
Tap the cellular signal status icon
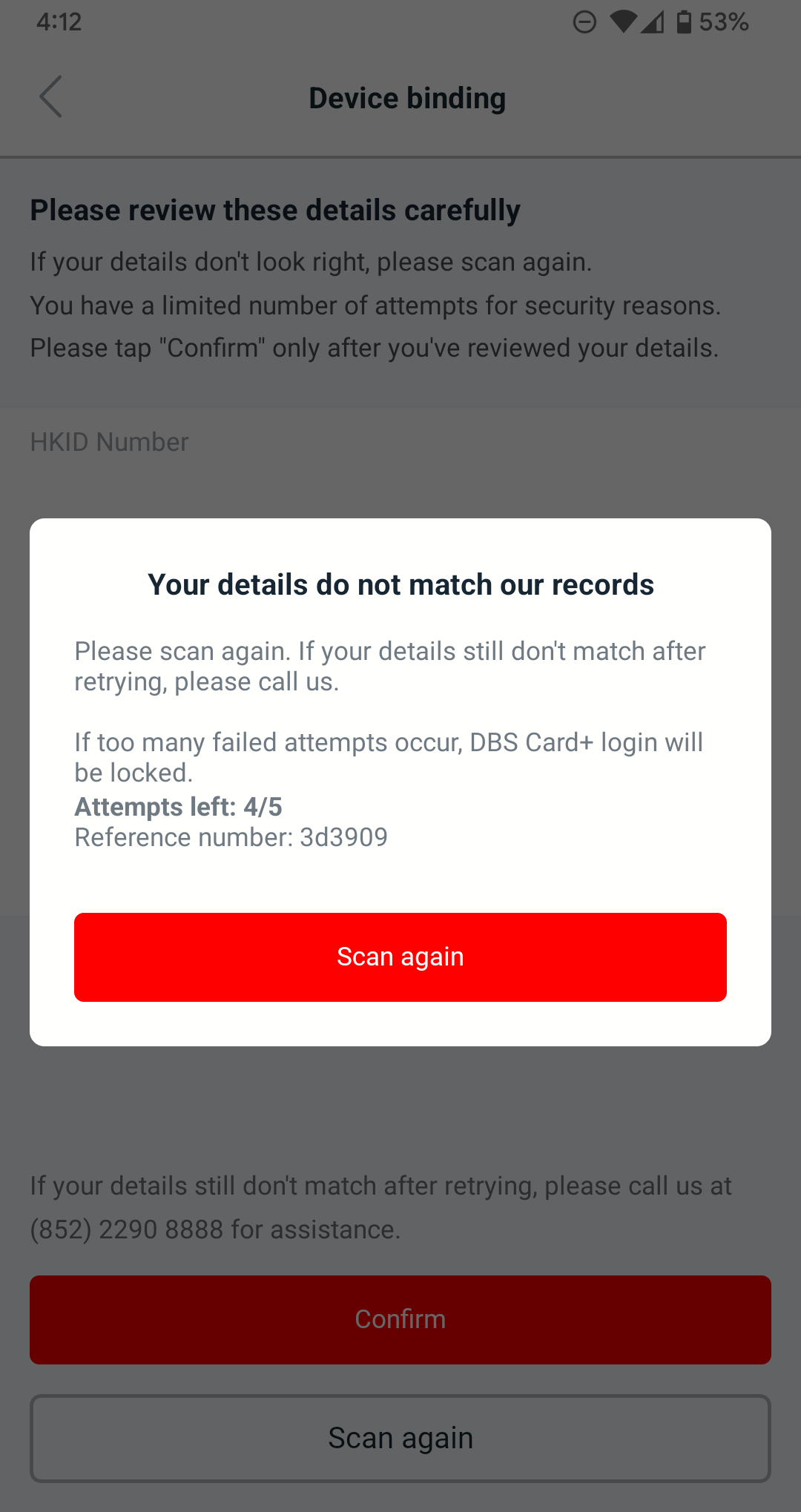point(653,22)
